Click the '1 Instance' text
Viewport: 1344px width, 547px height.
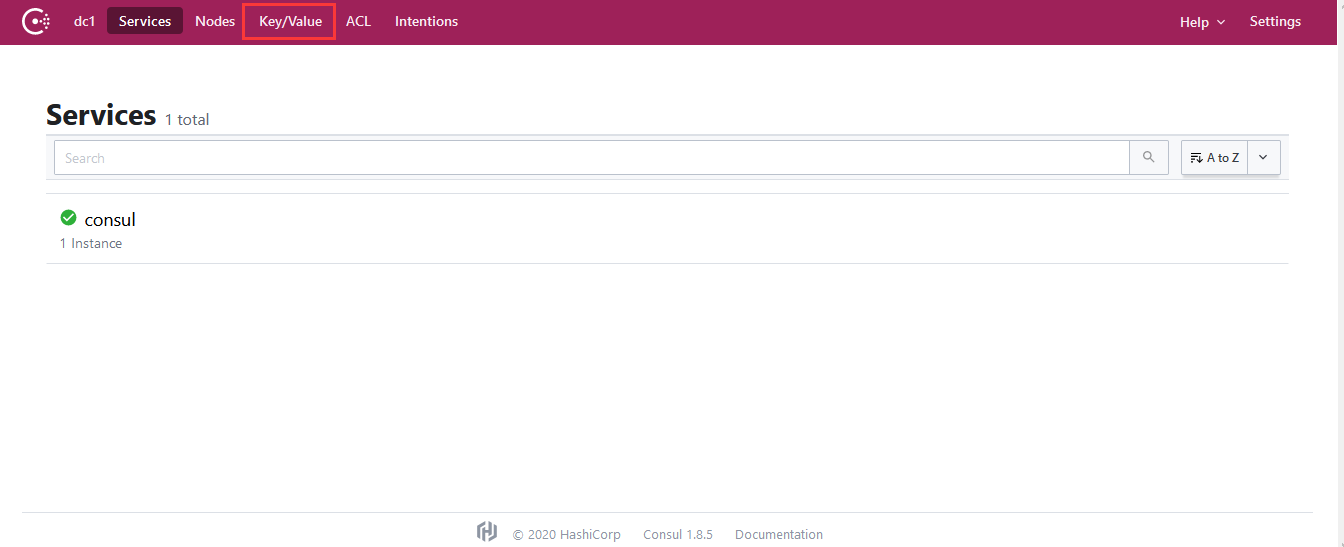click(91, 243)
